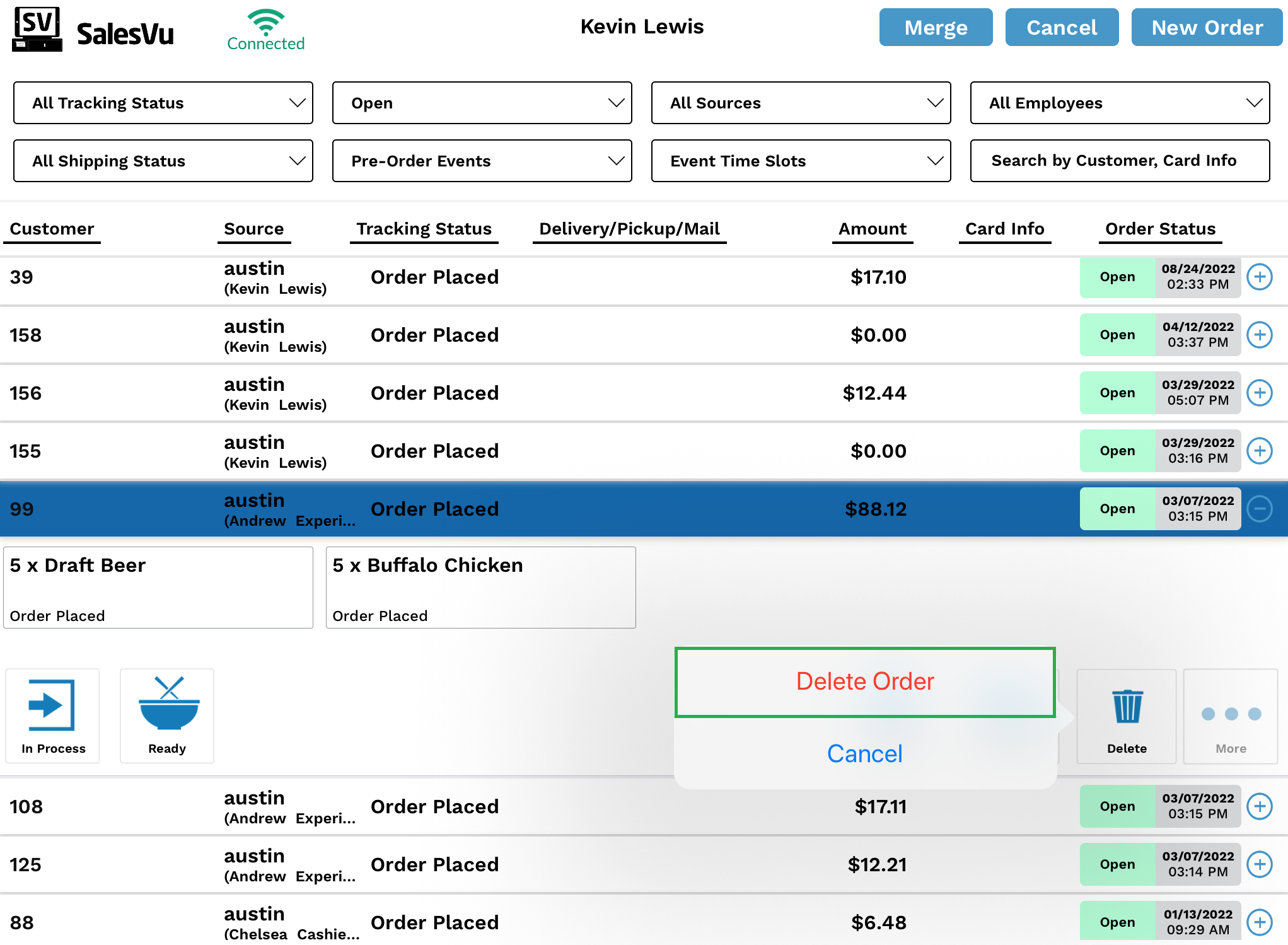Select Cancel in the delete popup

point(864,754)
